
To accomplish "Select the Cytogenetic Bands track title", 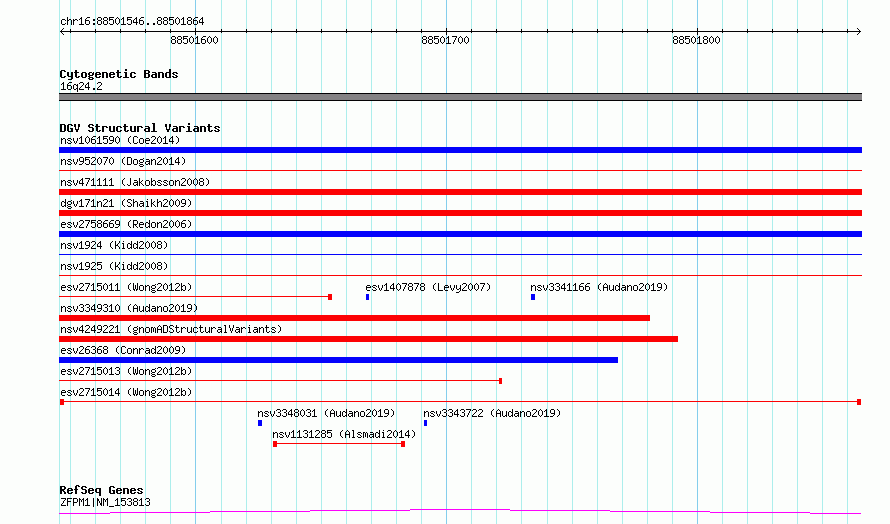I will click(x=119, y=74).
